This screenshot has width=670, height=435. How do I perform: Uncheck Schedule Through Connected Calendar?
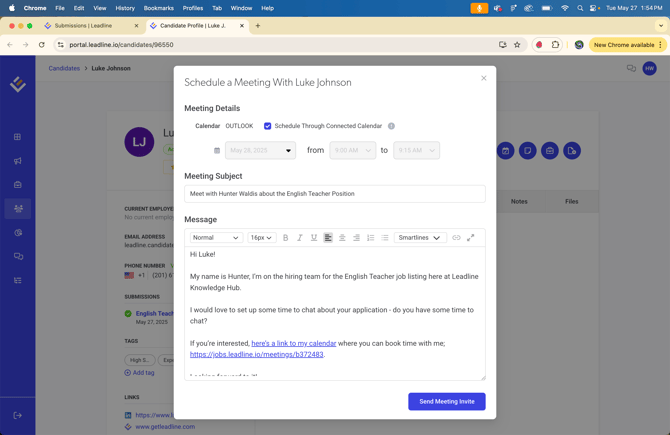pyautogui.click(x=268, y=126)
